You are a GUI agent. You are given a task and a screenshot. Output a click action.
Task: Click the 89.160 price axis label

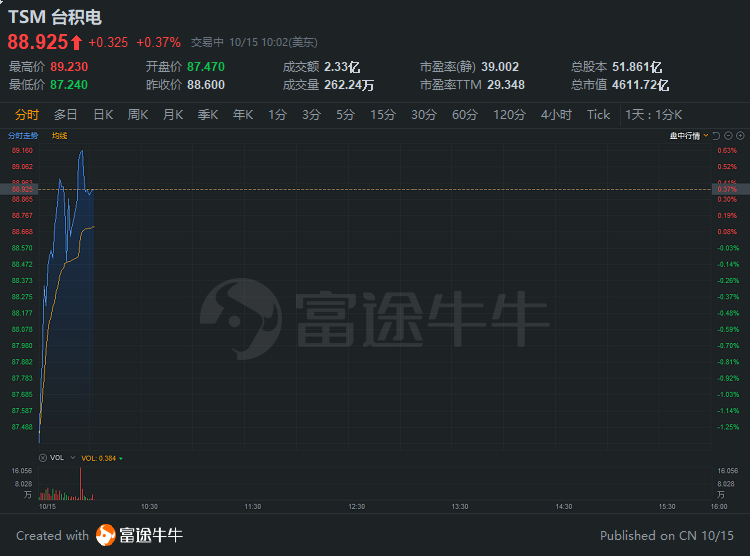point(22,150)
